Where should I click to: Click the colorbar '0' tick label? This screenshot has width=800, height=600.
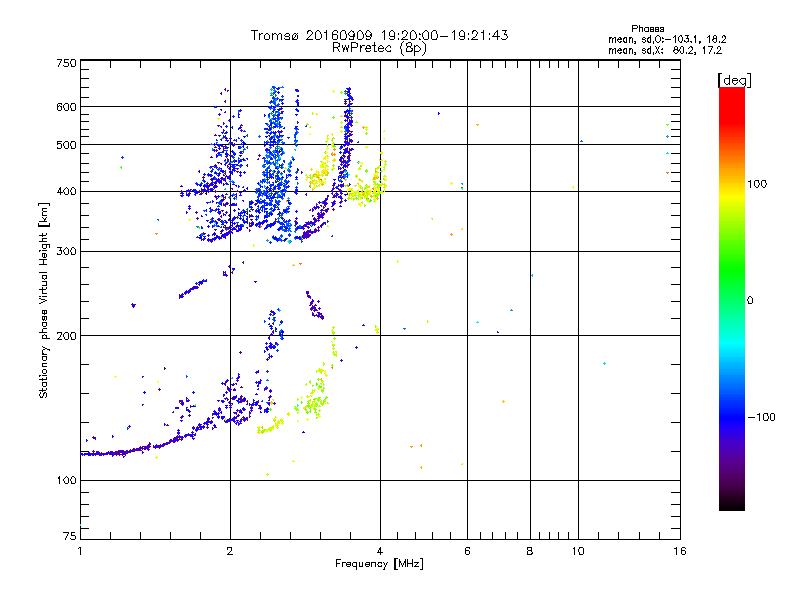tap(750, 301)
